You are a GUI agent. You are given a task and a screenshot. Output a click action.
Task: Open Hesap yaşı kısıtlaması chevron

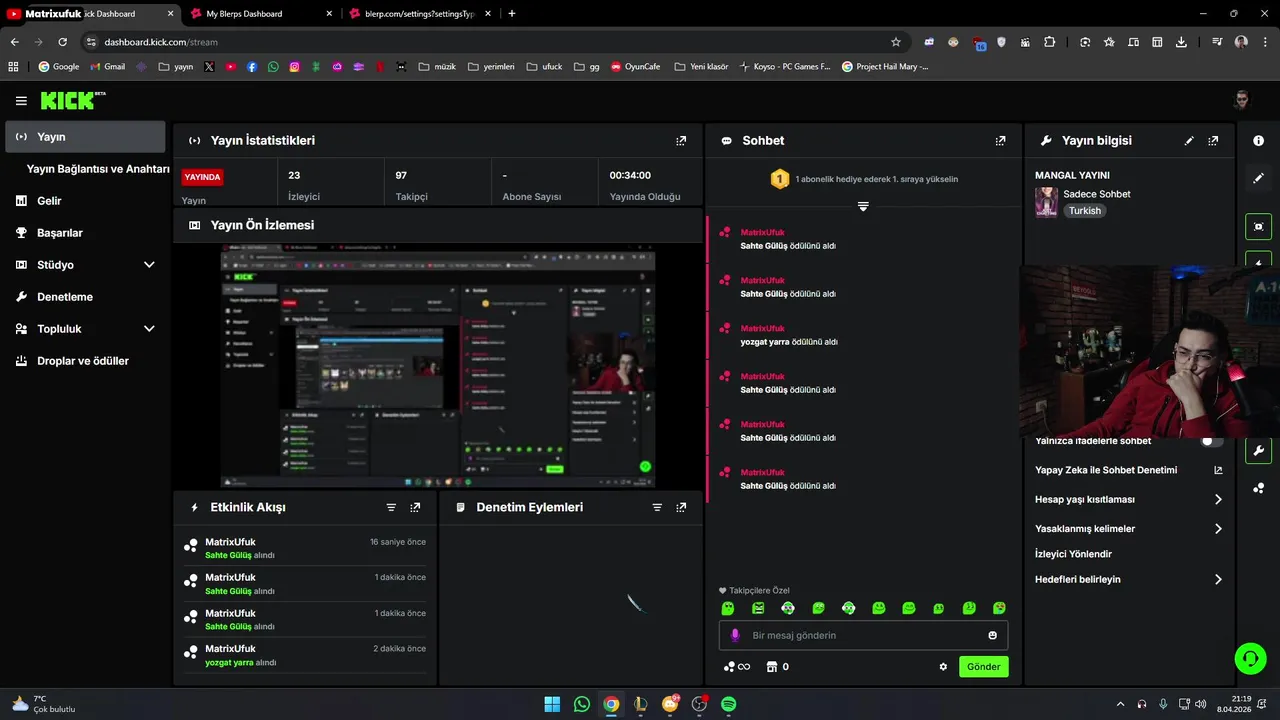[1218, 499]
